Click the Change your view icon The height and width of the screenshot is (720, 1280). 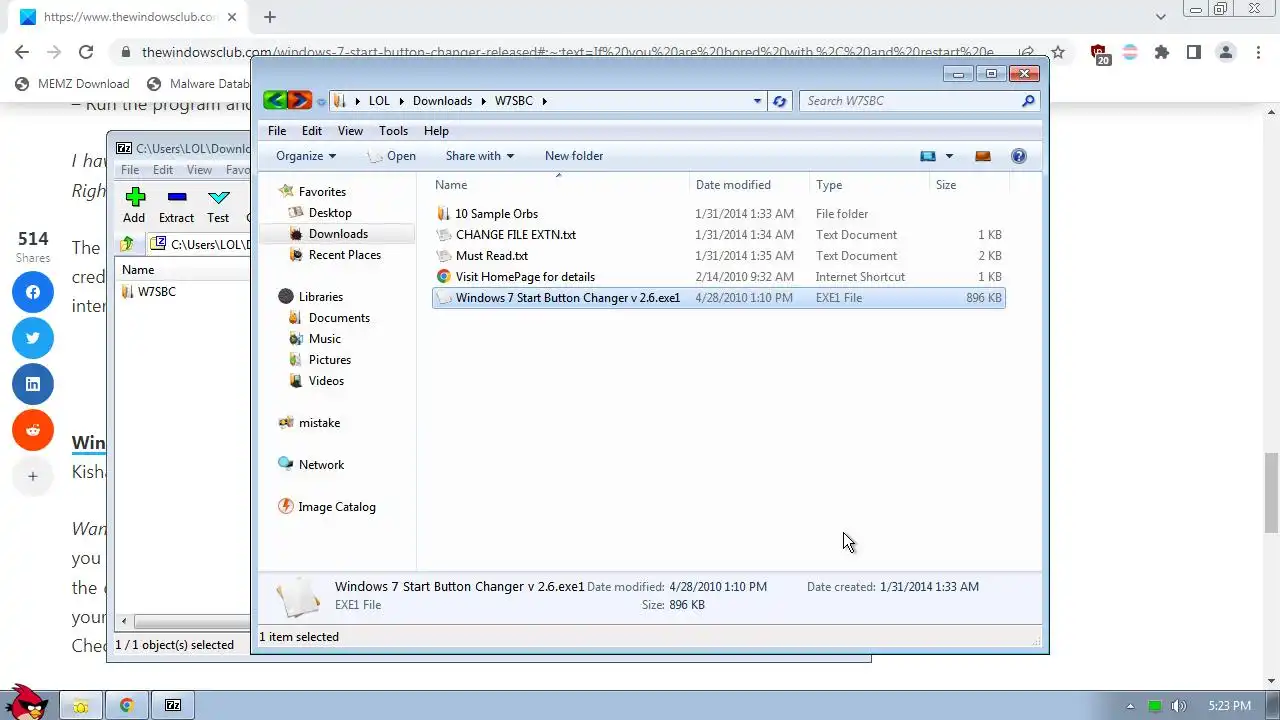pos(928,156)
